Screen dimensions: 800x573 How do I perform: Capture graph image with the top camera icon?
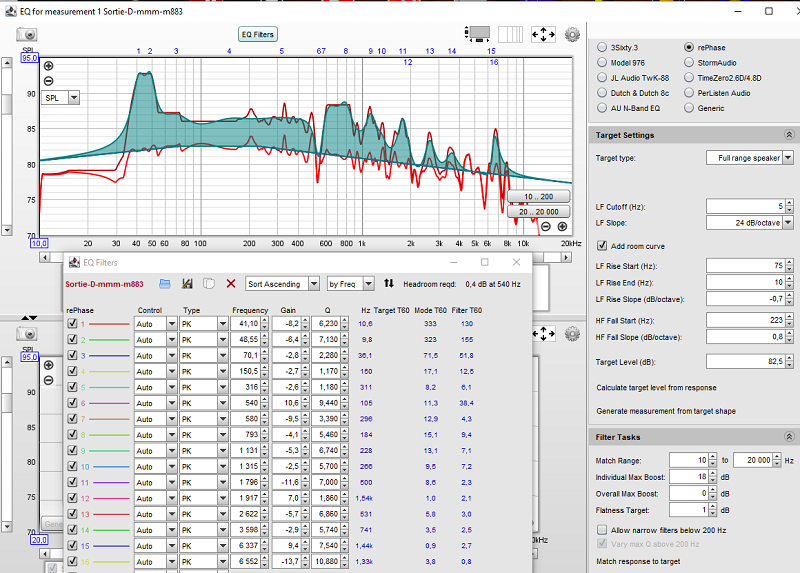tap(27, 35)
